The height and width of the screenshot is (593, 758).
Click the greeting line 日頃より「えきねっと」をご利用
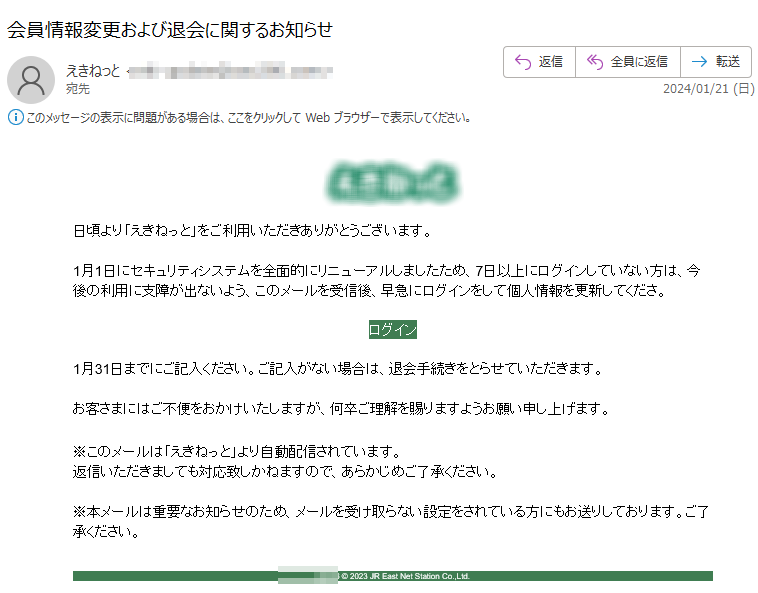252,231
